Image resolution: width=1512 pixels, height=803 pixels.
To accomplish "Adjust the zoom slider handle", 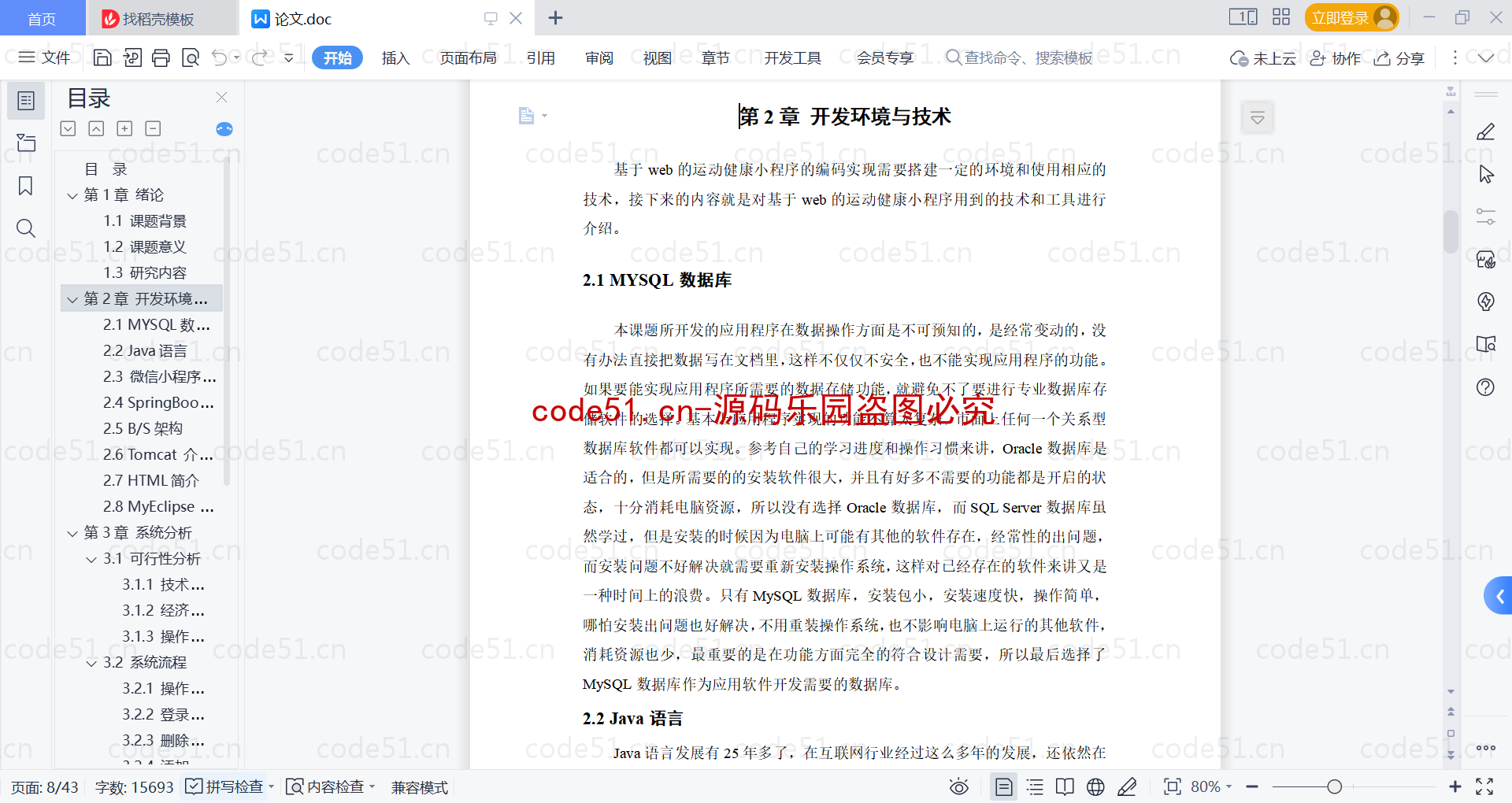I will [x=1334, y=786].
